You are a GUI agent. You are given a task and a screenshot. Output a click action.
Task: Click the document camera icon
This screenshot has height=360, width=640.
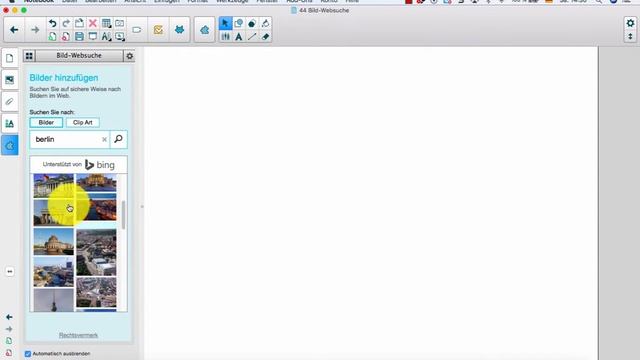pos(137,30)
